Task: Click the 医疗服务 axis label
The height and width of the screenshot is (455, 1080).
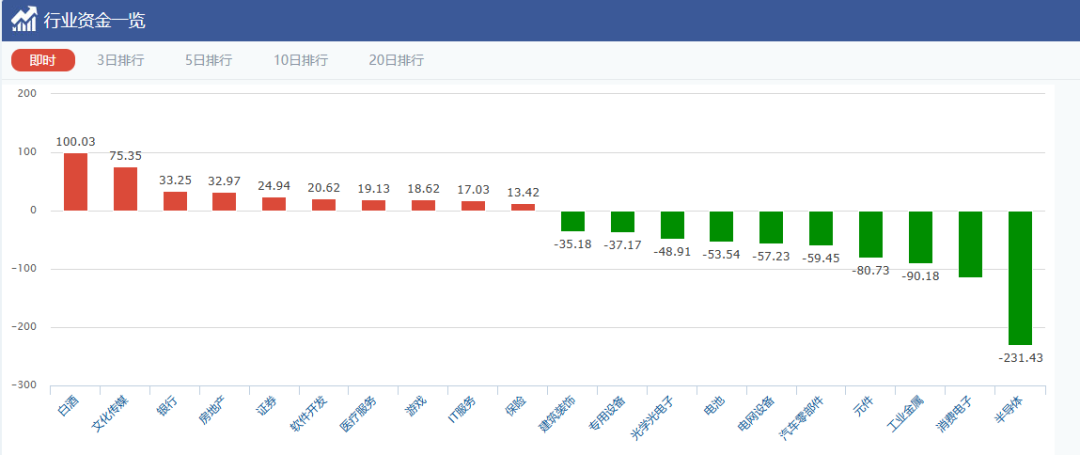Action: tap(358, 414)
